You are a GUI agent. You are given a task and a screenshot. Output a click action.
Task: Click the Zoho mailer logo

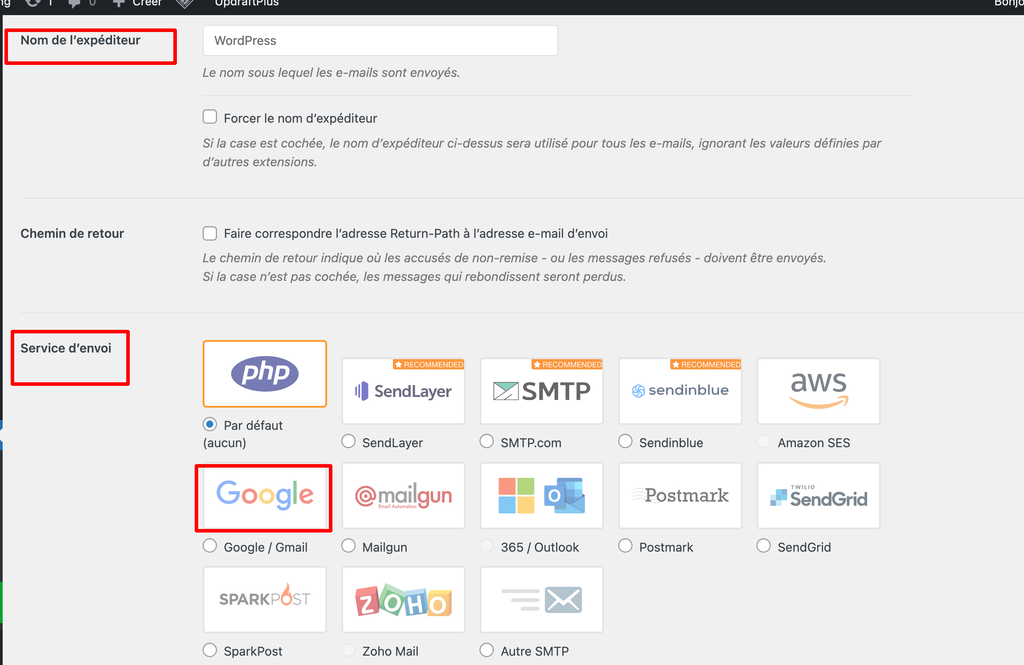coord(403,599)
